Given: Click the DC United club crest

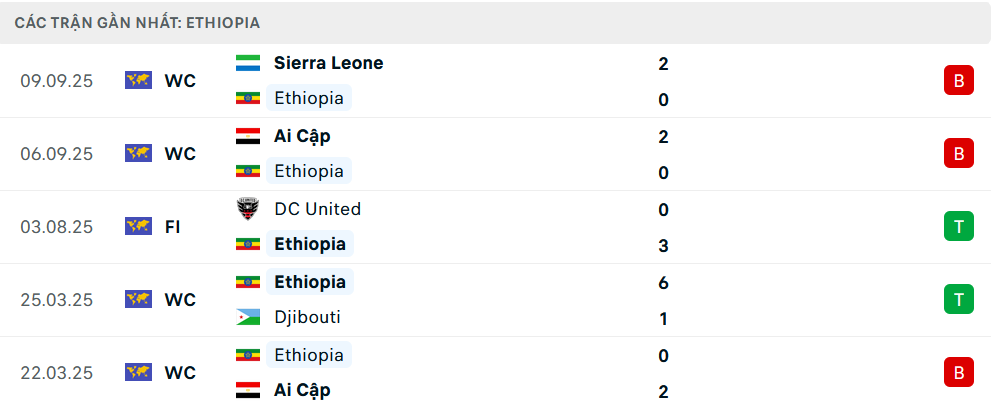Looking at the screenshot, I should point(247,209).
